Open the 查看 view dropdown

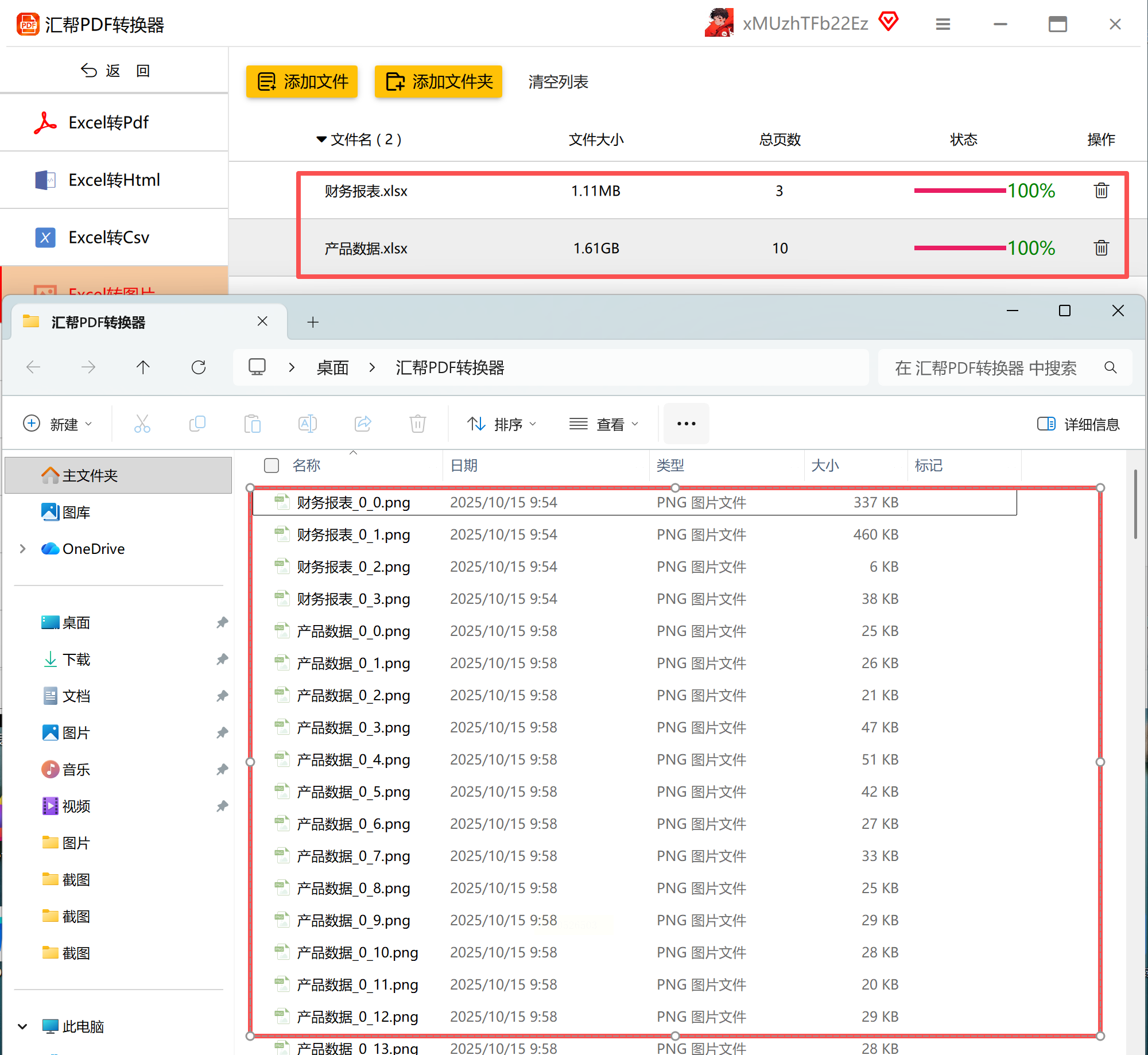coord(604,424)
